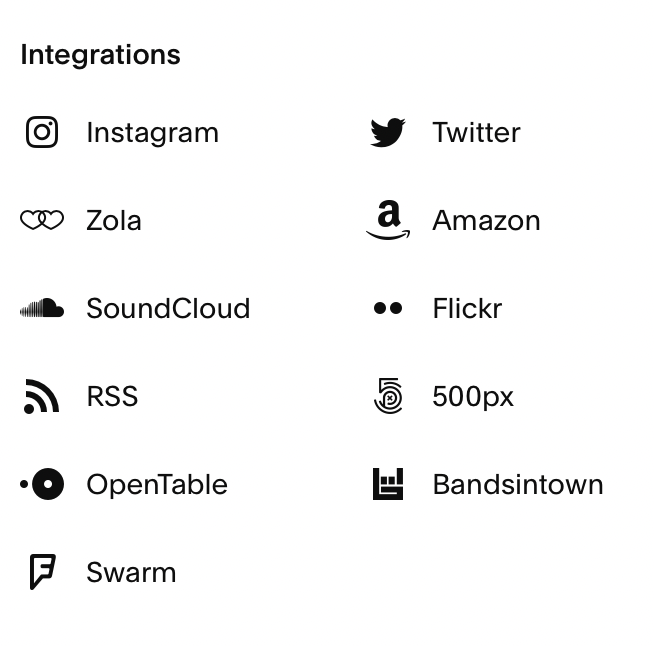Image resolution: width=654 pixels, height=646 pixels.
Task: Click the Bandsintown logo icon
Action: tap(388, 484)
